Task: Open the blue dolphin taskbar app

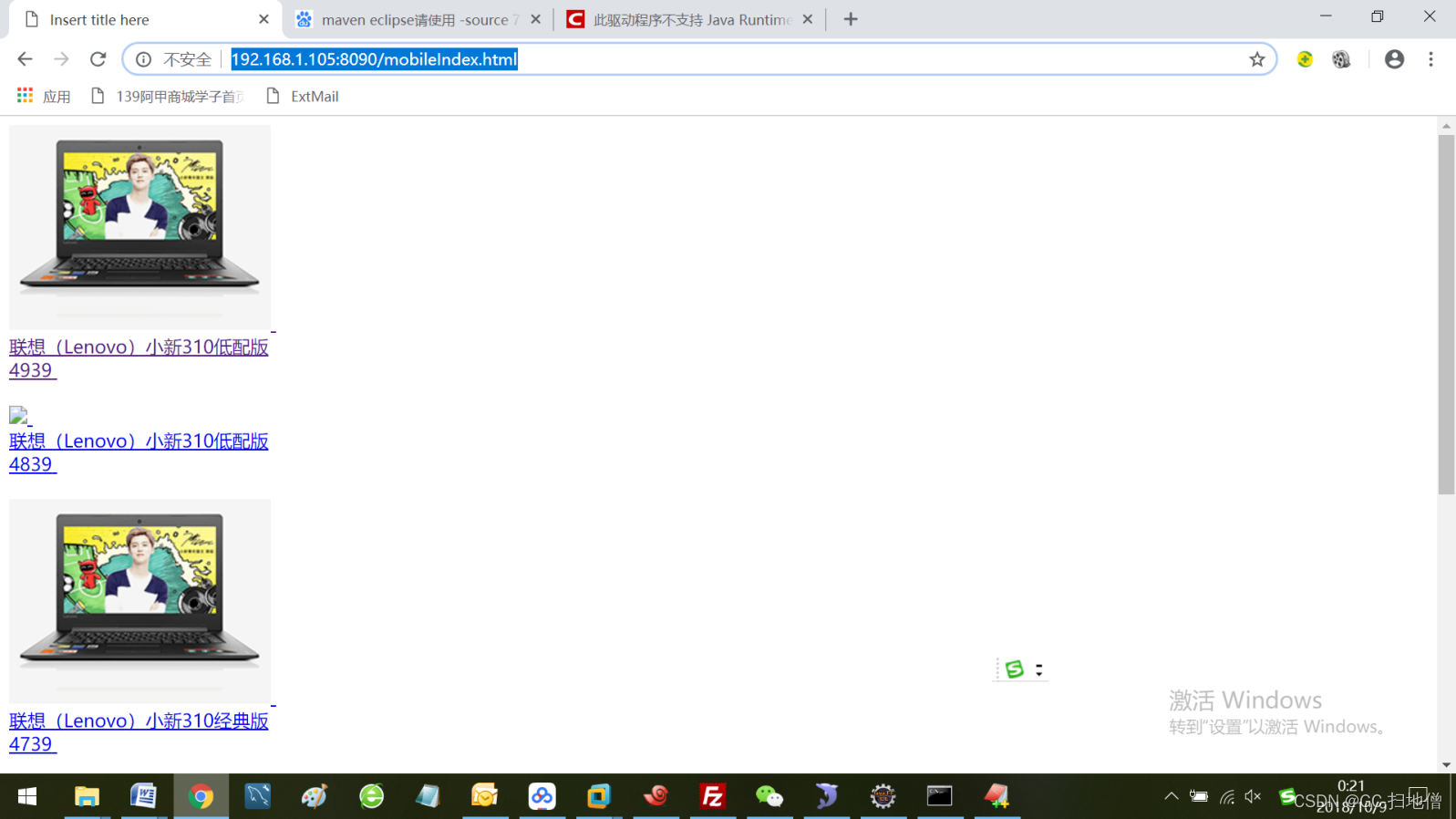Action: (826, 796)
